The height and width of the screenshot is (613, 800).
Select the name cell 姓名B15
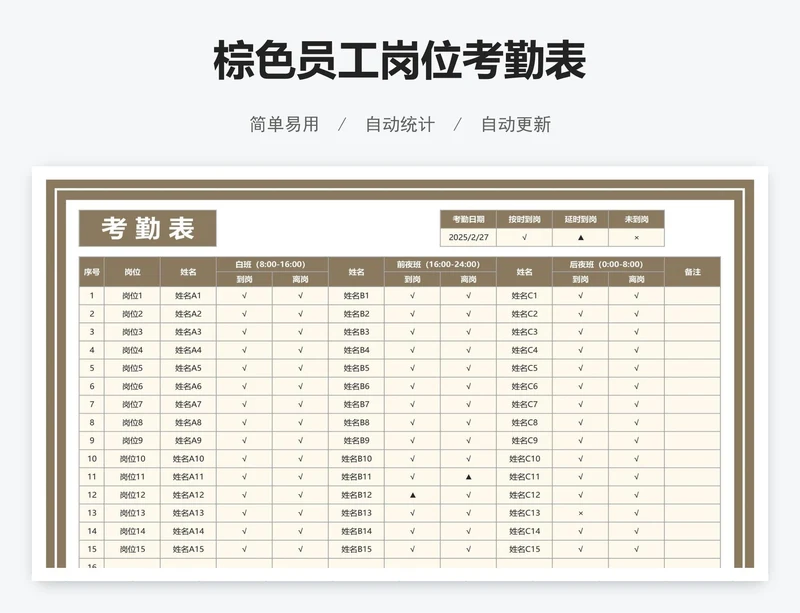pyautogui.click(x=356, y=549)
